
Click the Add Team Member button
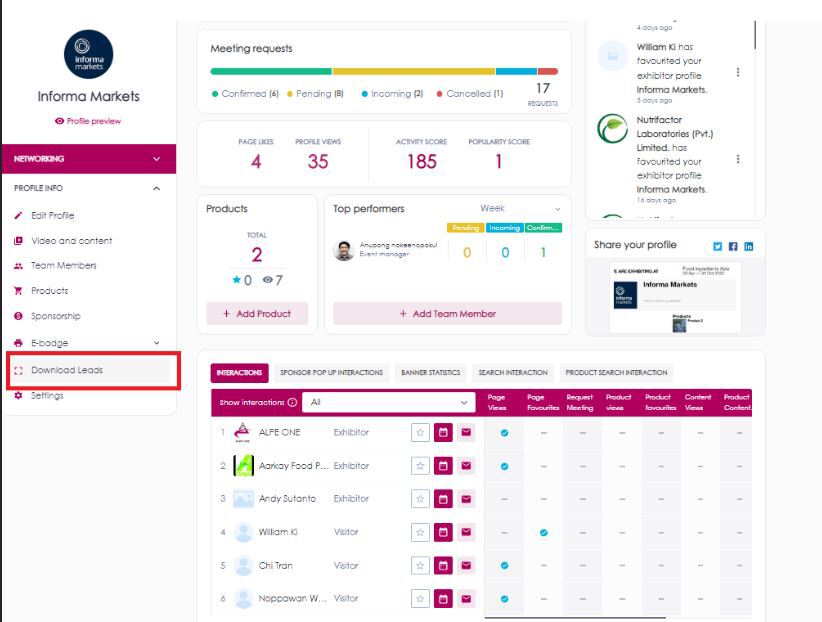[x=447, y=314]
